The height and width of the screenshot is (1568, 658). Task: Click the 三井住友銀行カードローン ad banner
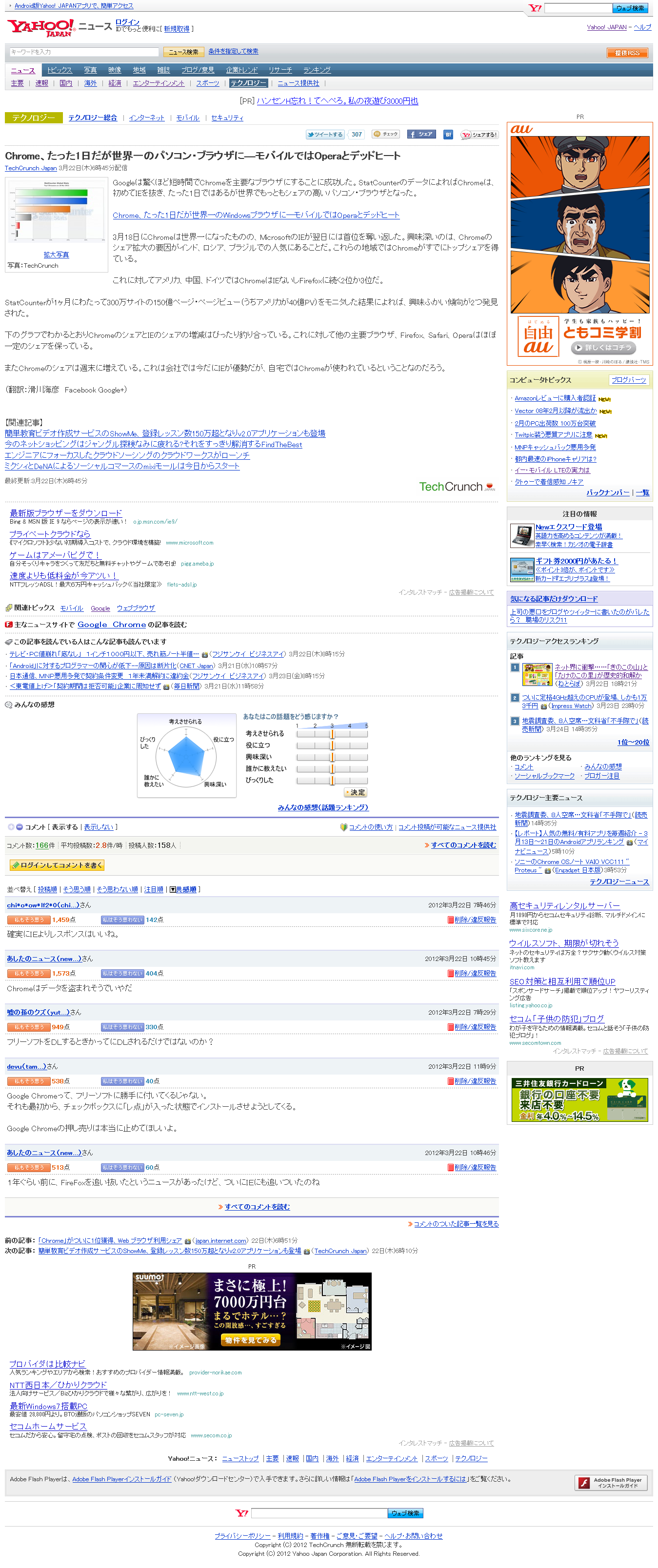coord(579,1100)
